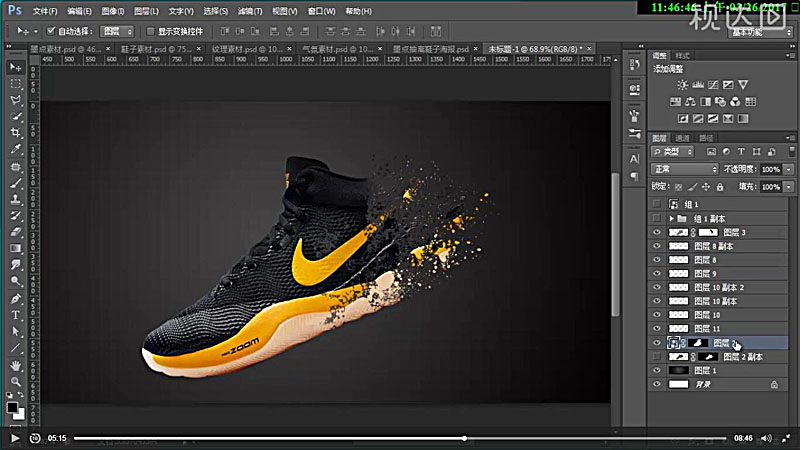Add a Brightness/Contrast adjustment
800x450 pixels.
coord(682,85)
